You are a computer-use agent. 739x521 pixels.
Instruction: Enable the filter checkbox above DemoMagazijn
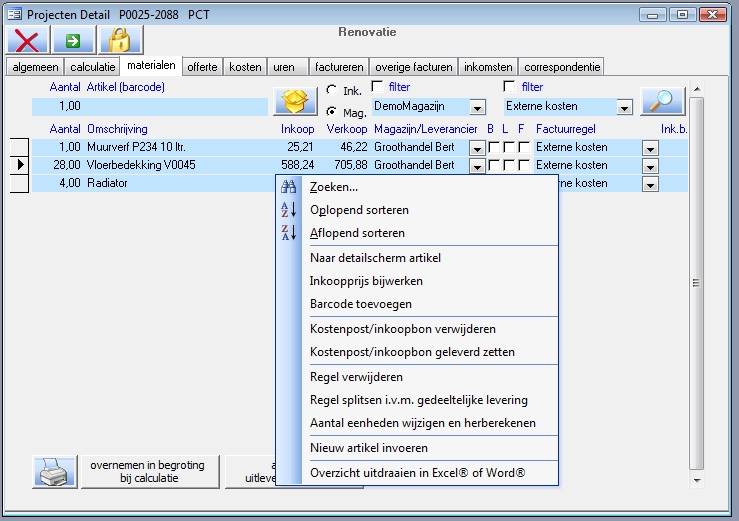point(377,87)
